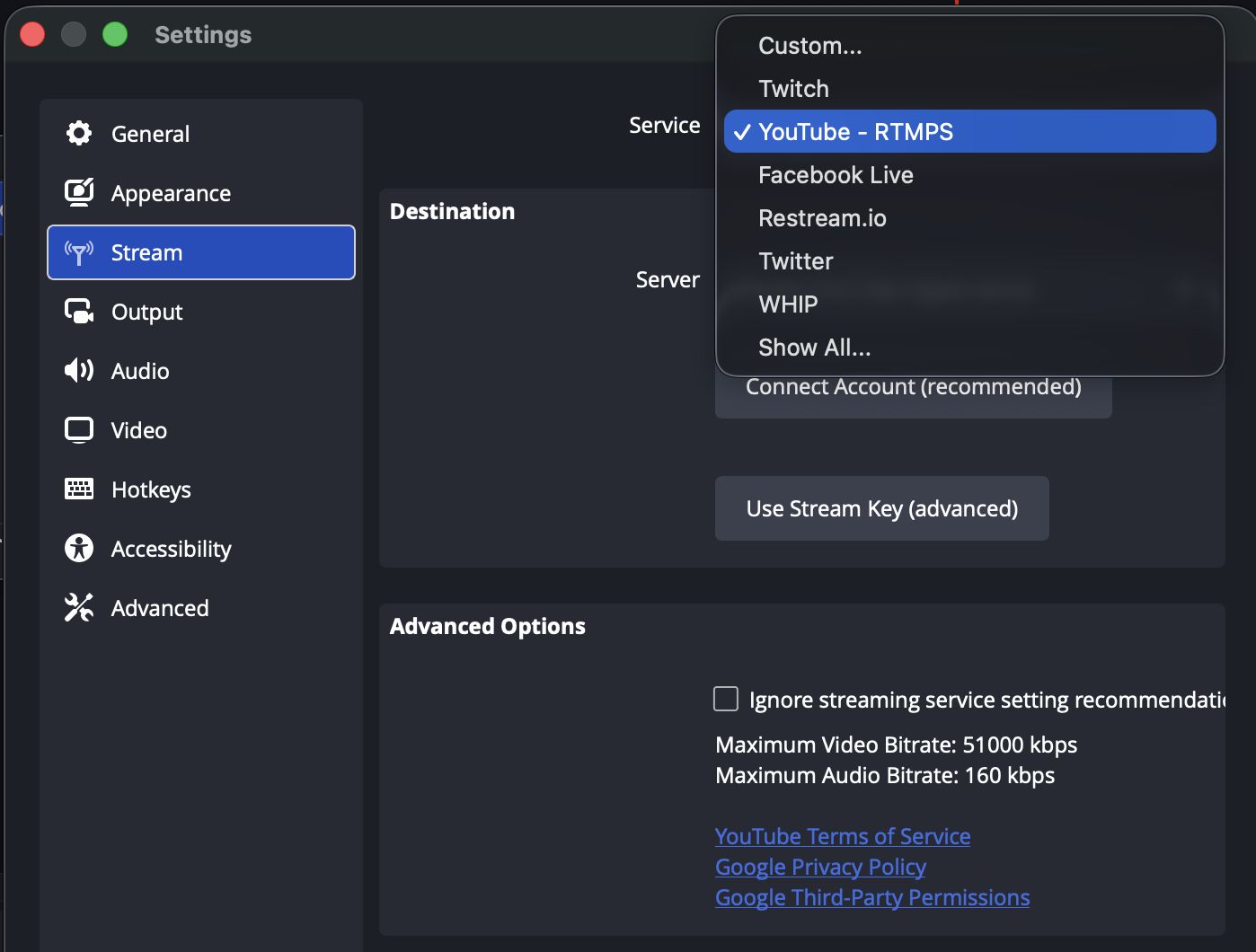Click the Advanced Options section heading

(x=487, y=626)
